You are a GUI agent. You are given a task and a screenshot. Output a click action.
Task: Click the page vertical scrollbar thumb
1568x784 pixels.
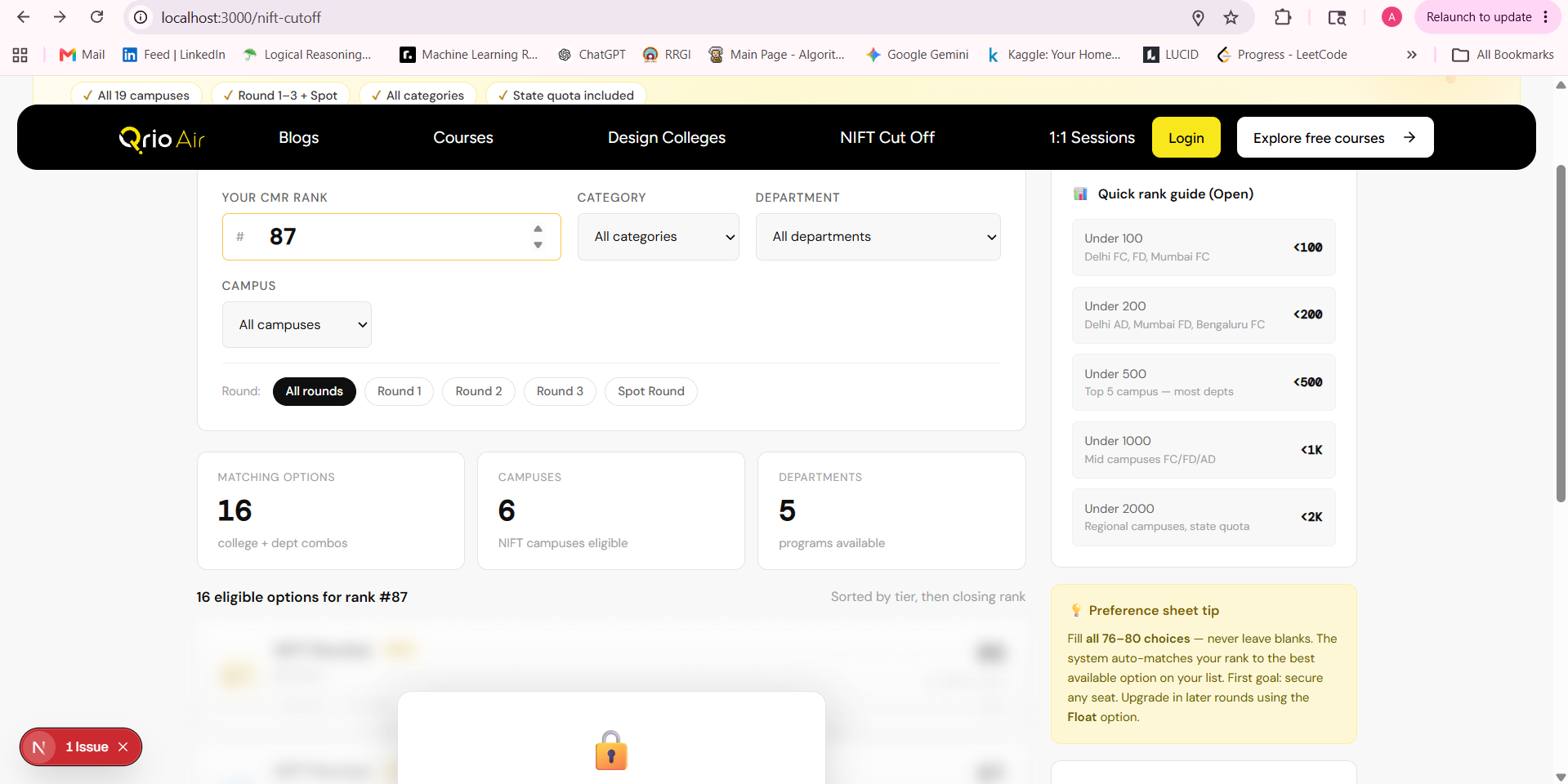(x=1561, y=333)
